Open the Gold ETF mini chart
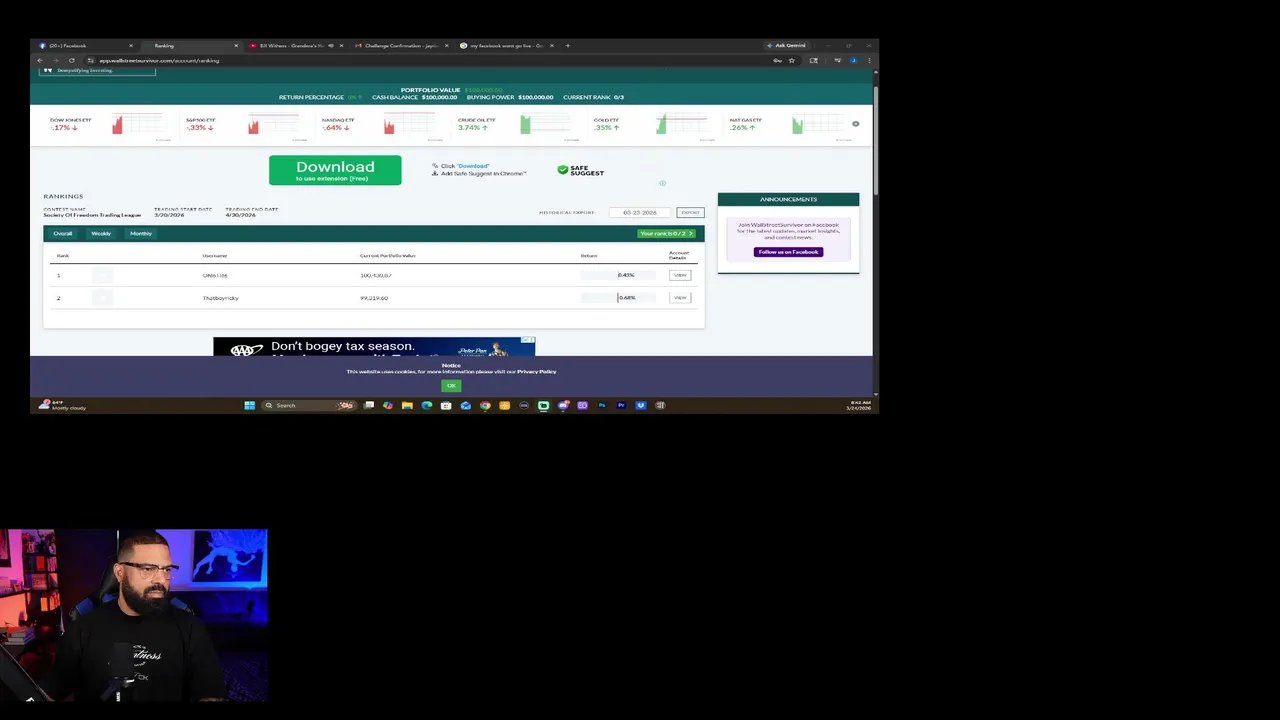Viewport: 1280px width, 720px height. [681, 124]
